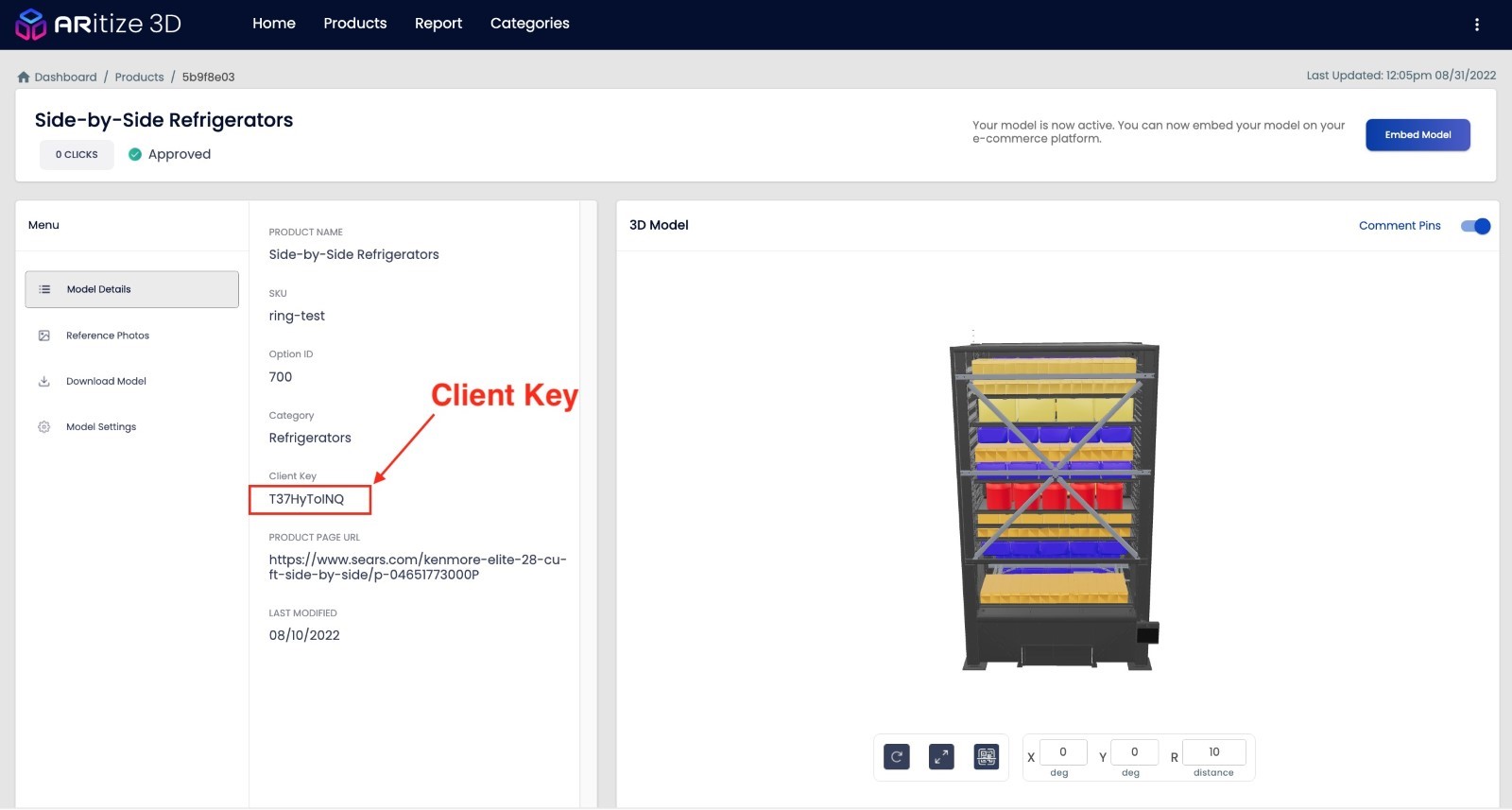Click product name value Side-by-Side Refrigerators
This screenshot has width=1512, height=810.
click(x=353, y=254)
